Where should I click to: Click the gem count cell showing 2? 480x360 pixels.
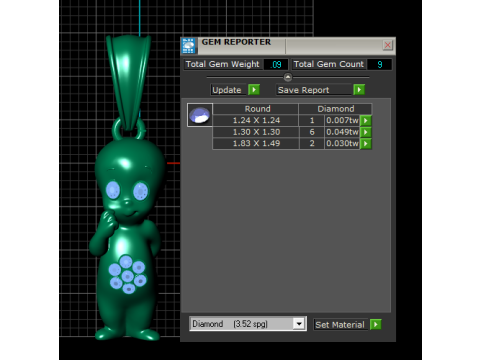click(312, 144)
